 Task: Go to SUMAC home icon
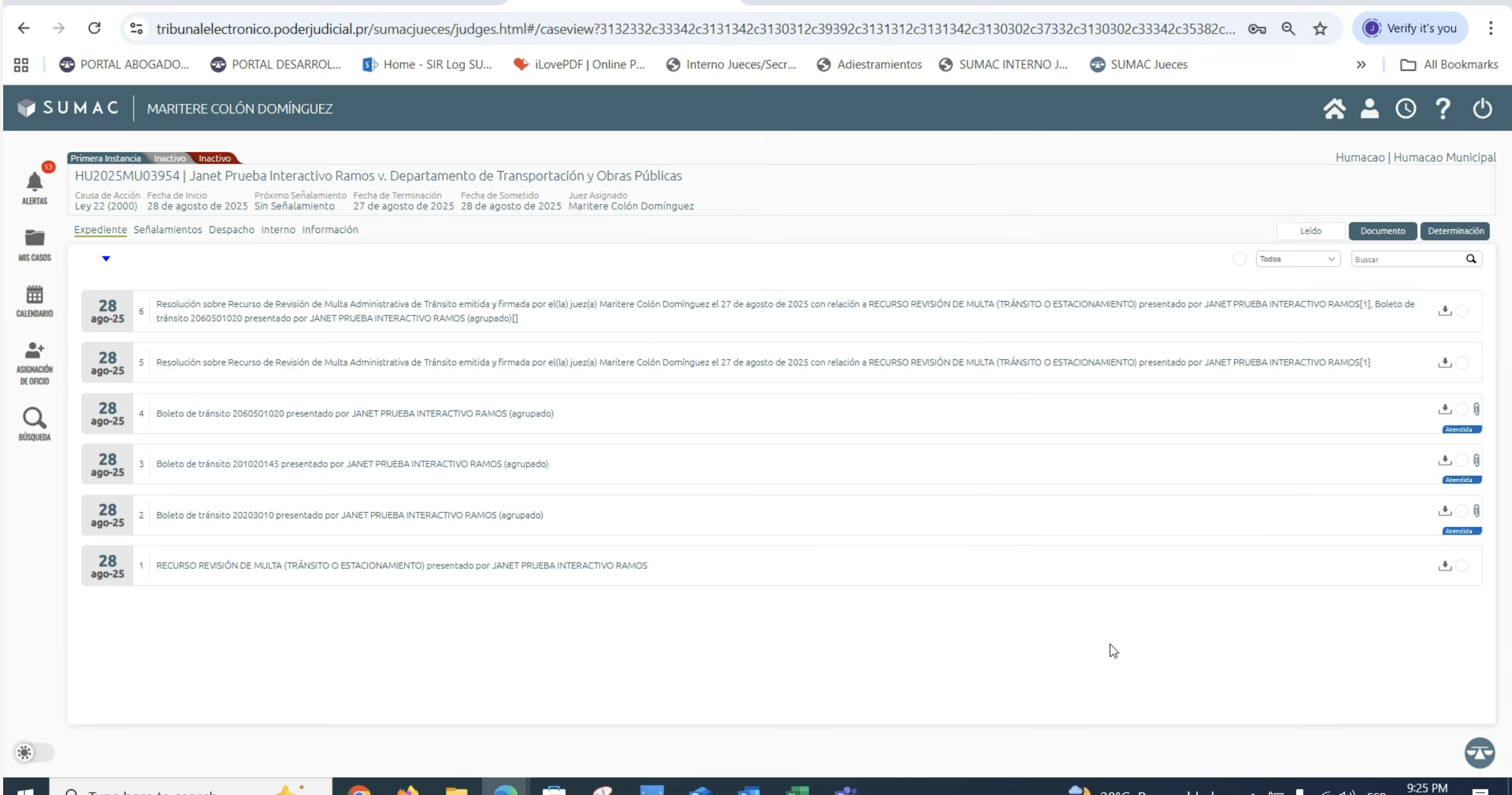1334,108
